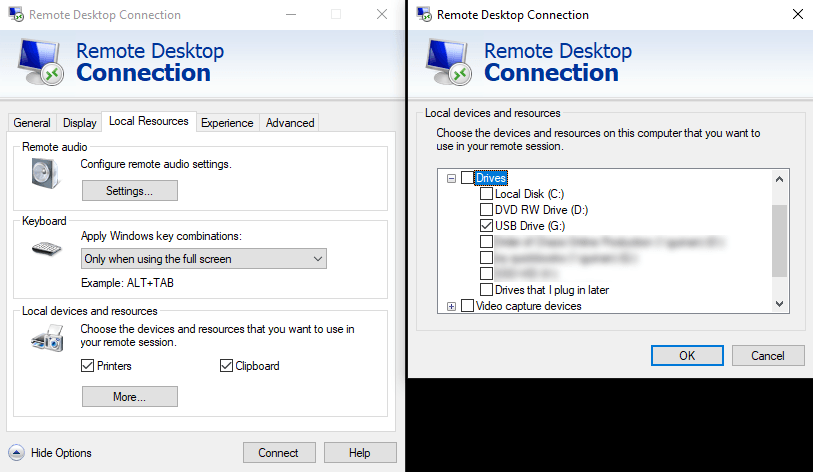Confirm with the OK button
Image resolution: width=813 pixels, height=472 pixels.
(x=687, y=356)
